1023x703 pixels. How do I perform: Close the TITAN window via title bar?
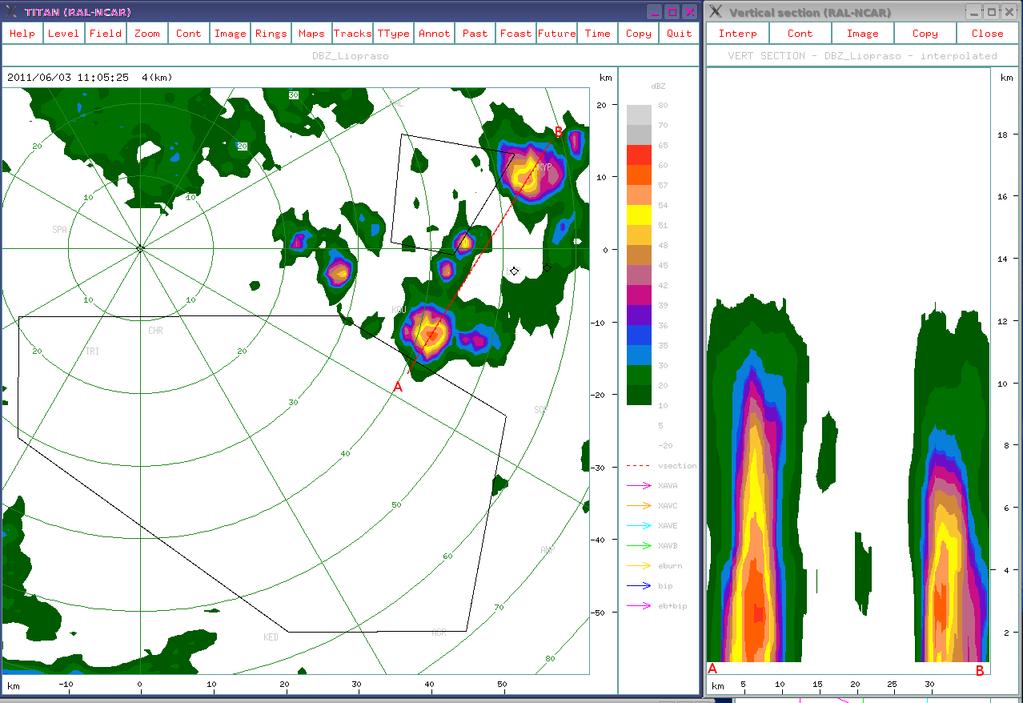point(689,12)
